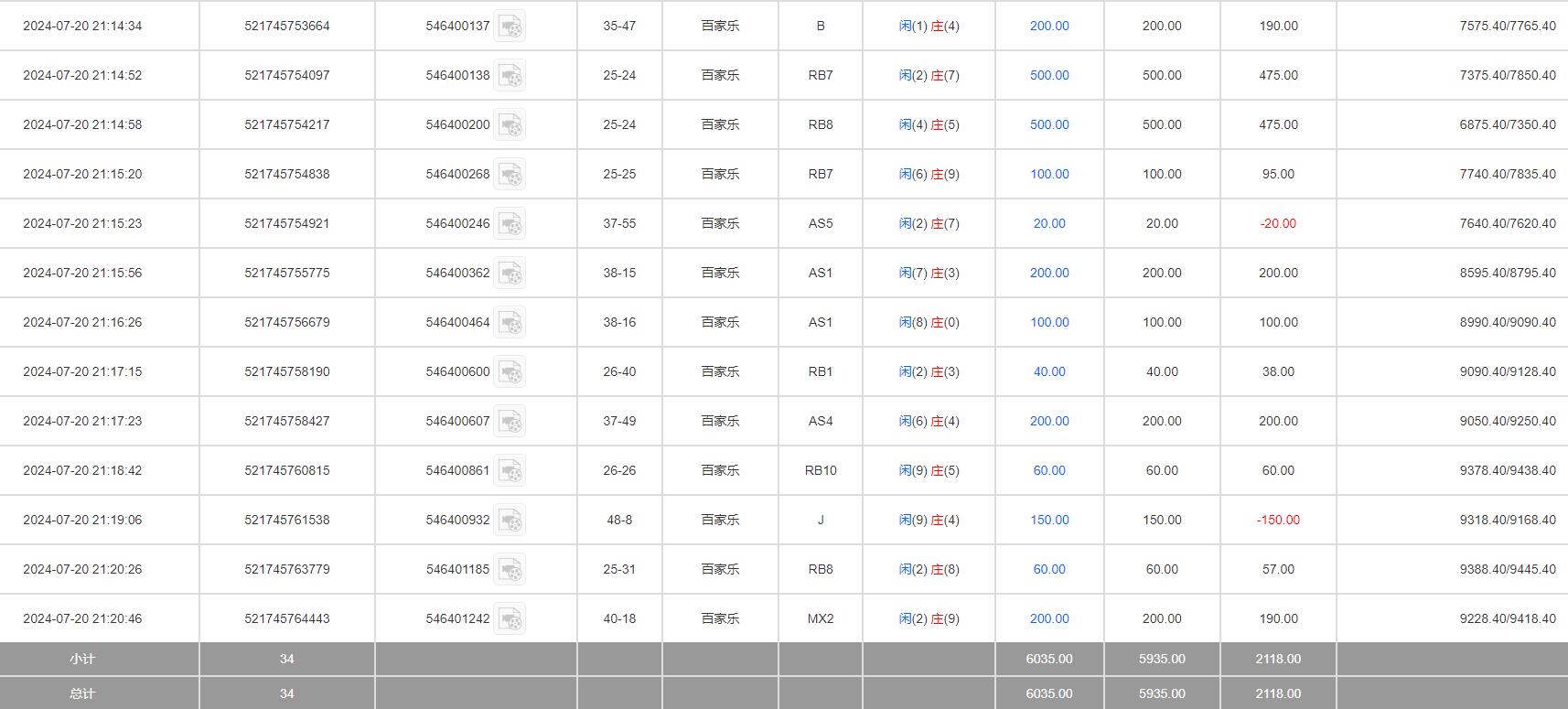Select table code RB10 cell
Screen dimensions: 1568x709
(820, 471)
